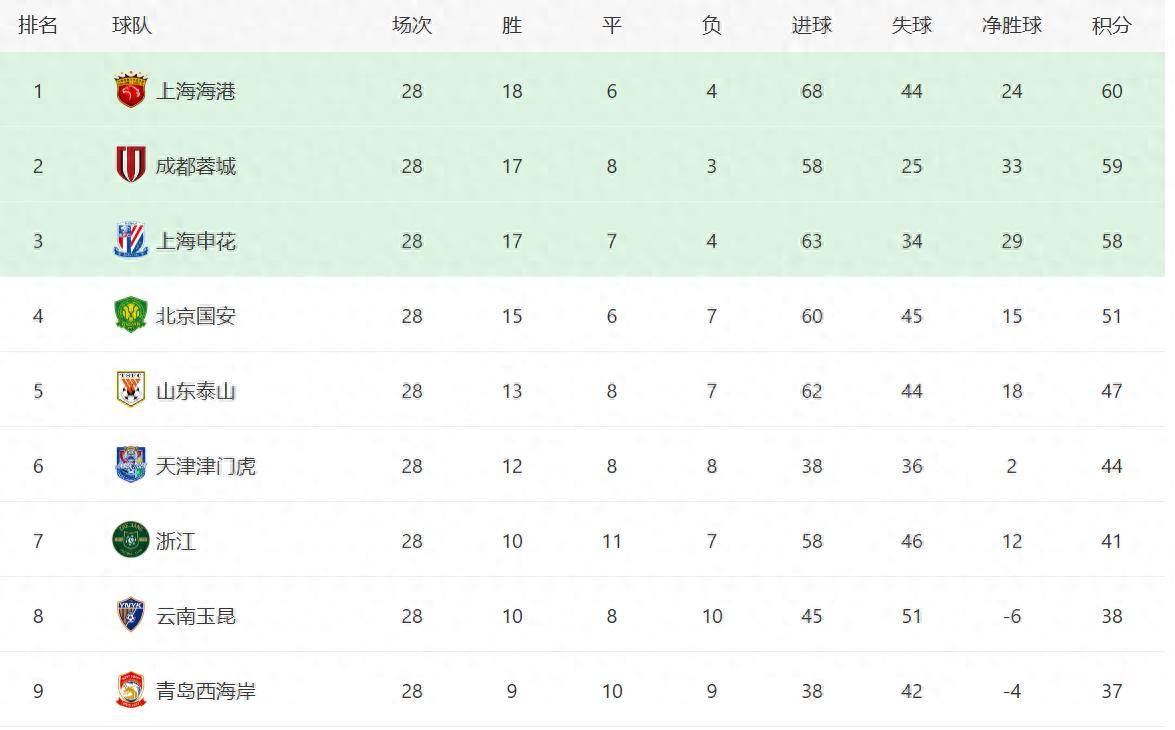Select the 北京国安 team name

196,316
